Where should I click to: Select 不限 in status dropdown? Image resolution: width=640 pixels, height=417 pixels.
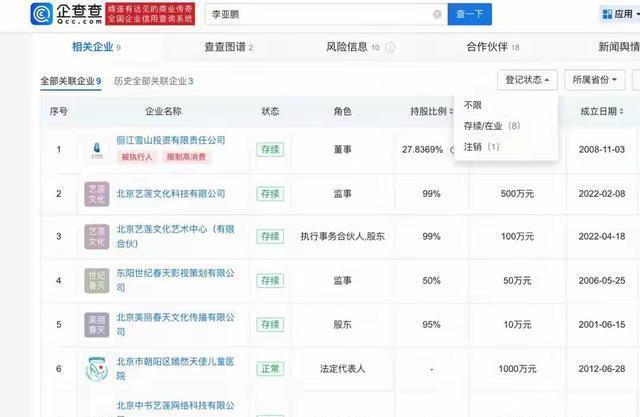(x=473, y=105)
